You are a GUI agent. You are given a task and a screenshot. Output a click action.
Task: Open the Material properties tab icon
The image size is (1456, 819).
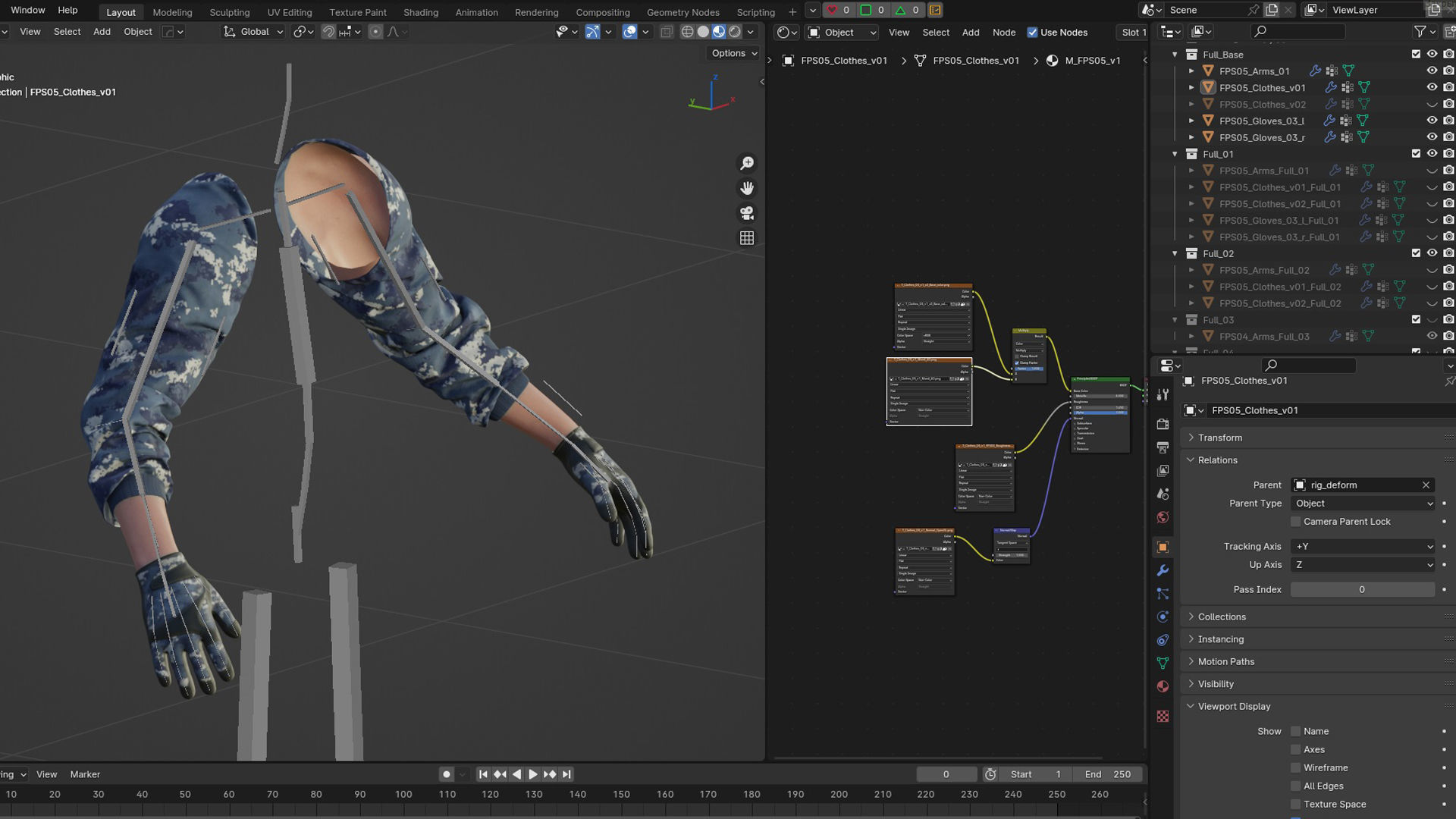tap(1163, 686)
